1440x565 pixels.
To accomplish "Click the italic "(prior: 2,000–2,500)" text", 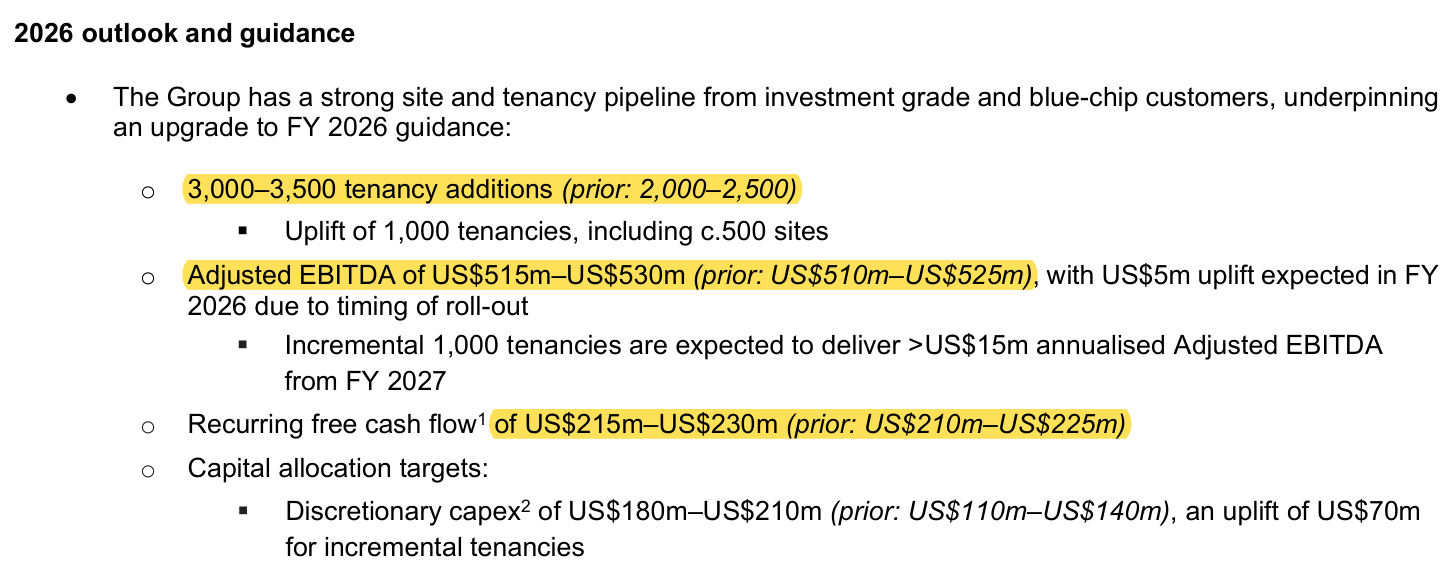I will pyautogui.click(x=682, y=189).
